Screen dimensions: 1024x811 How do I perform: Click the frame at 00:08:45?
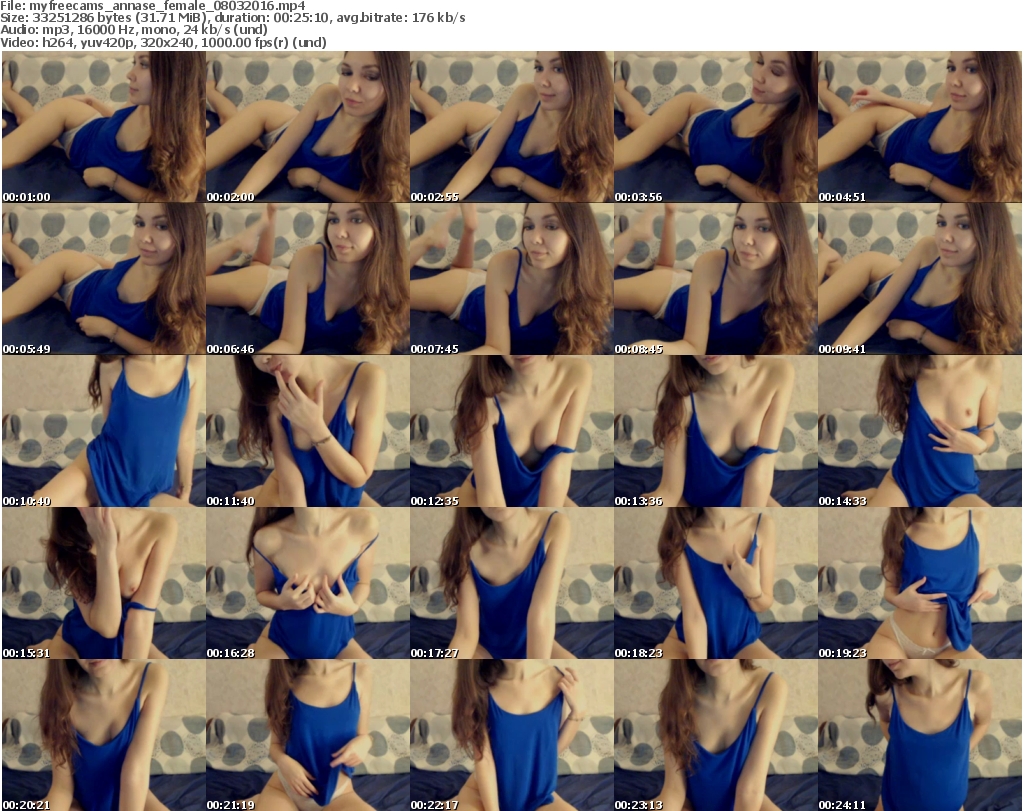[716, 279]
